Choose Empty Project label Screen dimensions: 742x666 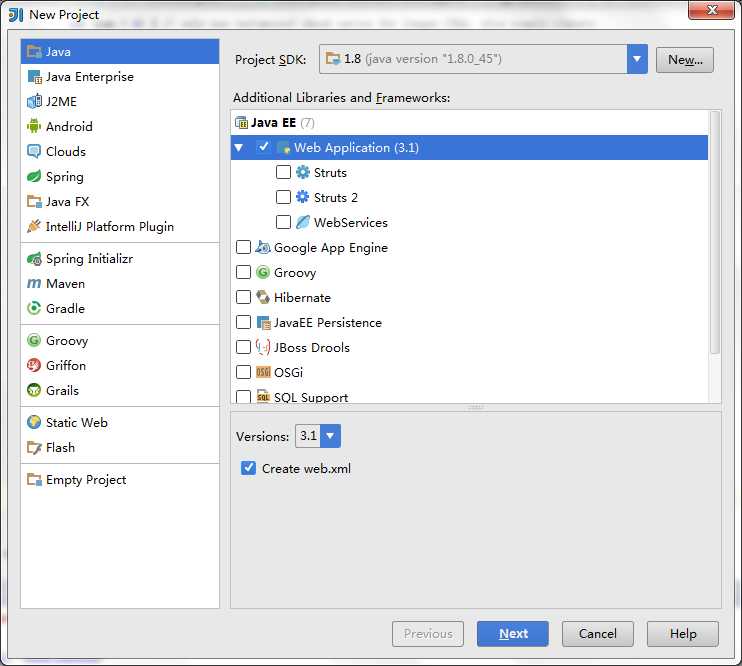coord(86,480)
